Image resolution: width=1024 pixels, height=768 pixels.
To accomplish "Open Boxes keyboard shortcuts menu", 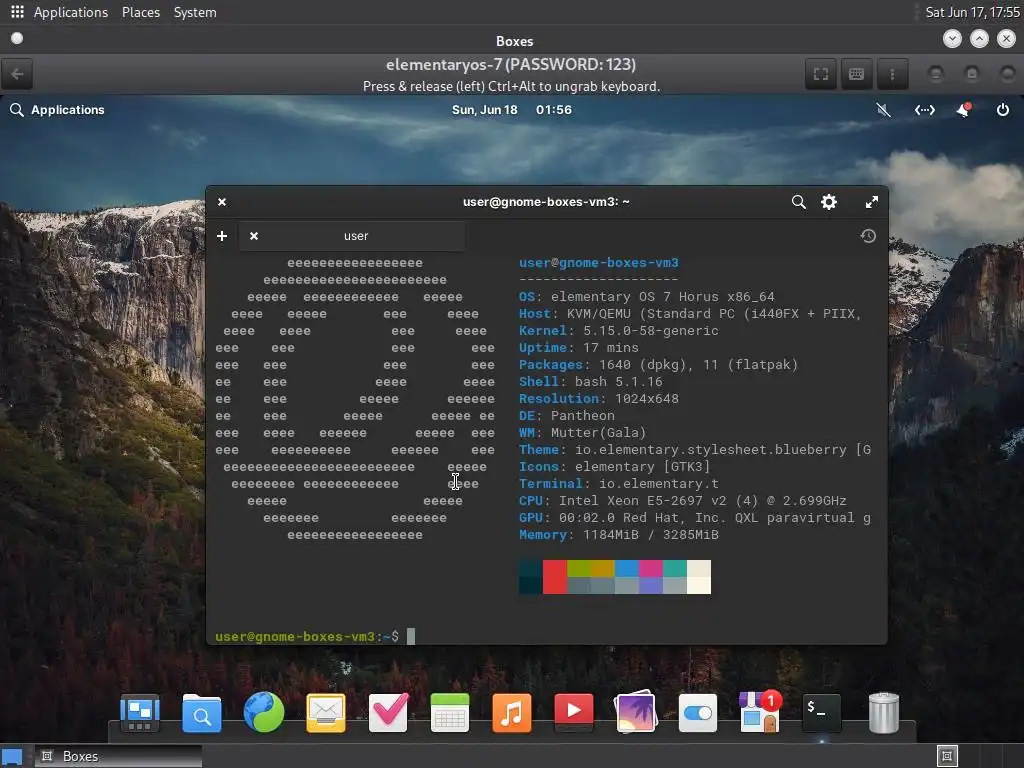I will pyautogui.click(x=856, y=74).
